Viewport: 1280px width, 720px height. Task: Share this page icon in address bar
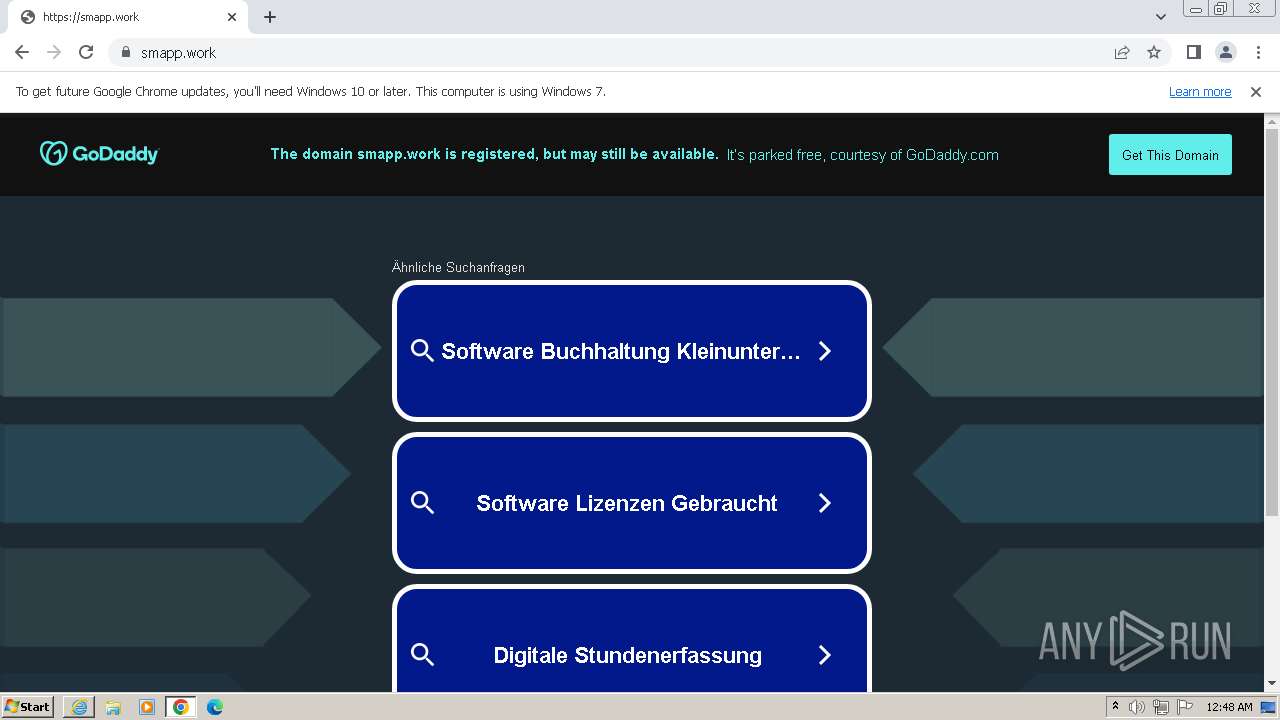[x=1122, y=52]
